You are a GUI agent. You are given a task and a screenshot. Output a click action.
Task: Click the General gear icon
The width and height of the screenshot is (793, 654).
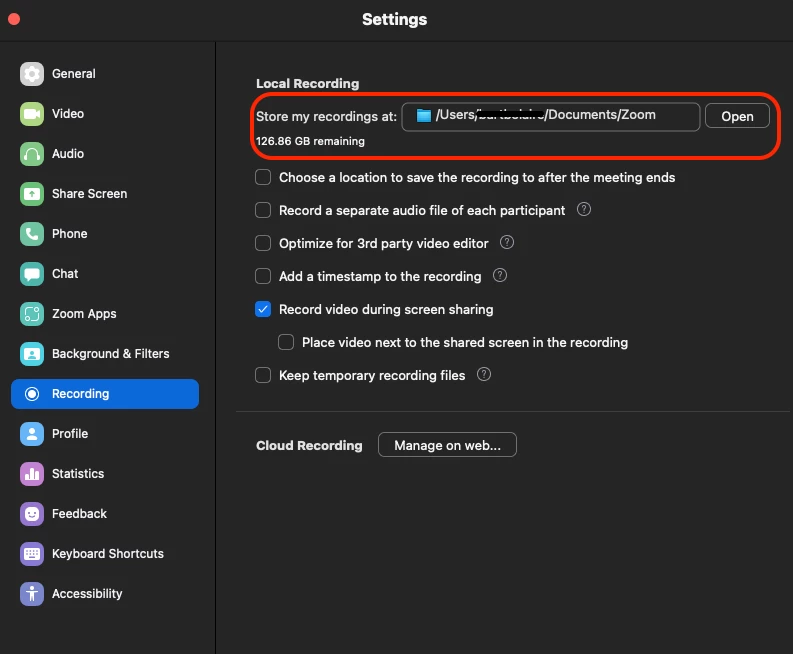[32, 74]
